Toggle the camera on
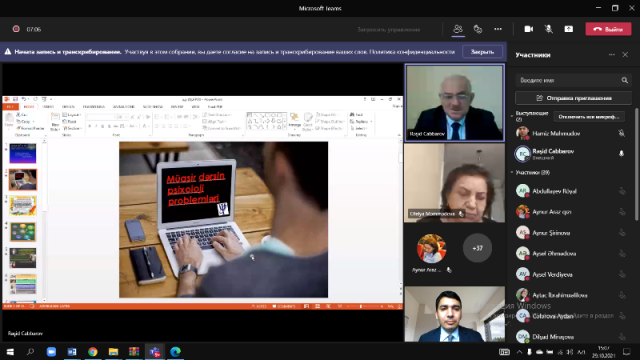 click(x=529, y=29)
